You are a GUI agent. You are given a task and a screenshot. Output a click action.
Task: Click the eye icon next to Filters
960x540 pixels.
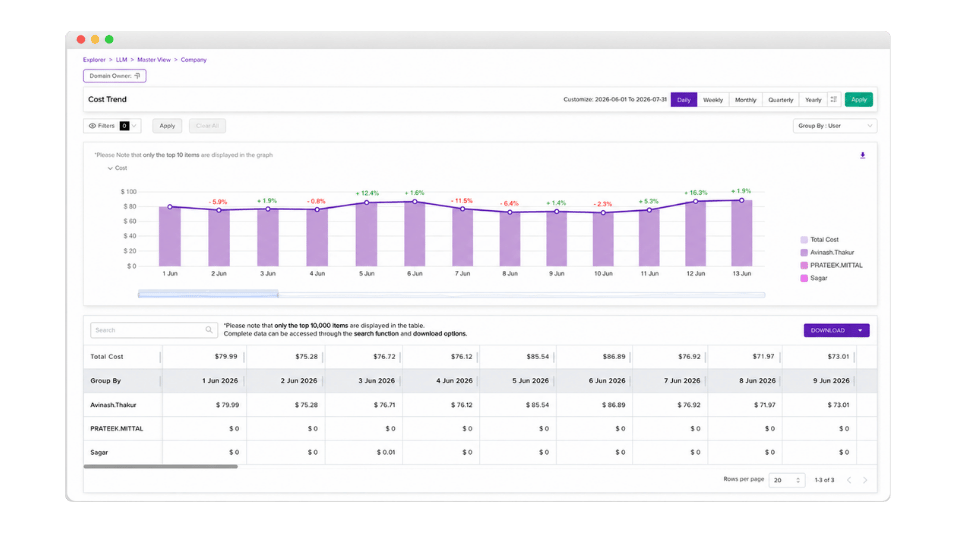92,126
